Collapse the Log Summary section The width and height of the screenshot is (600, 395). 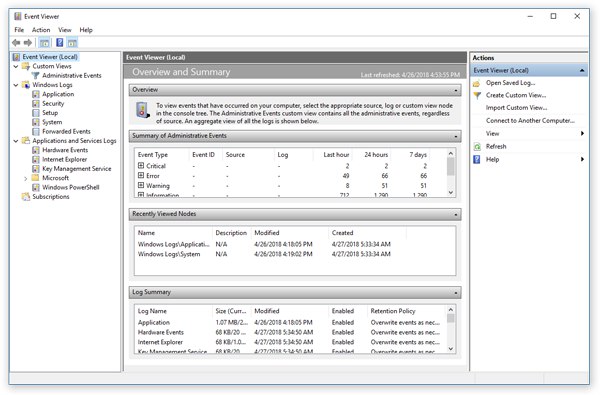click(x=456, y=293)
